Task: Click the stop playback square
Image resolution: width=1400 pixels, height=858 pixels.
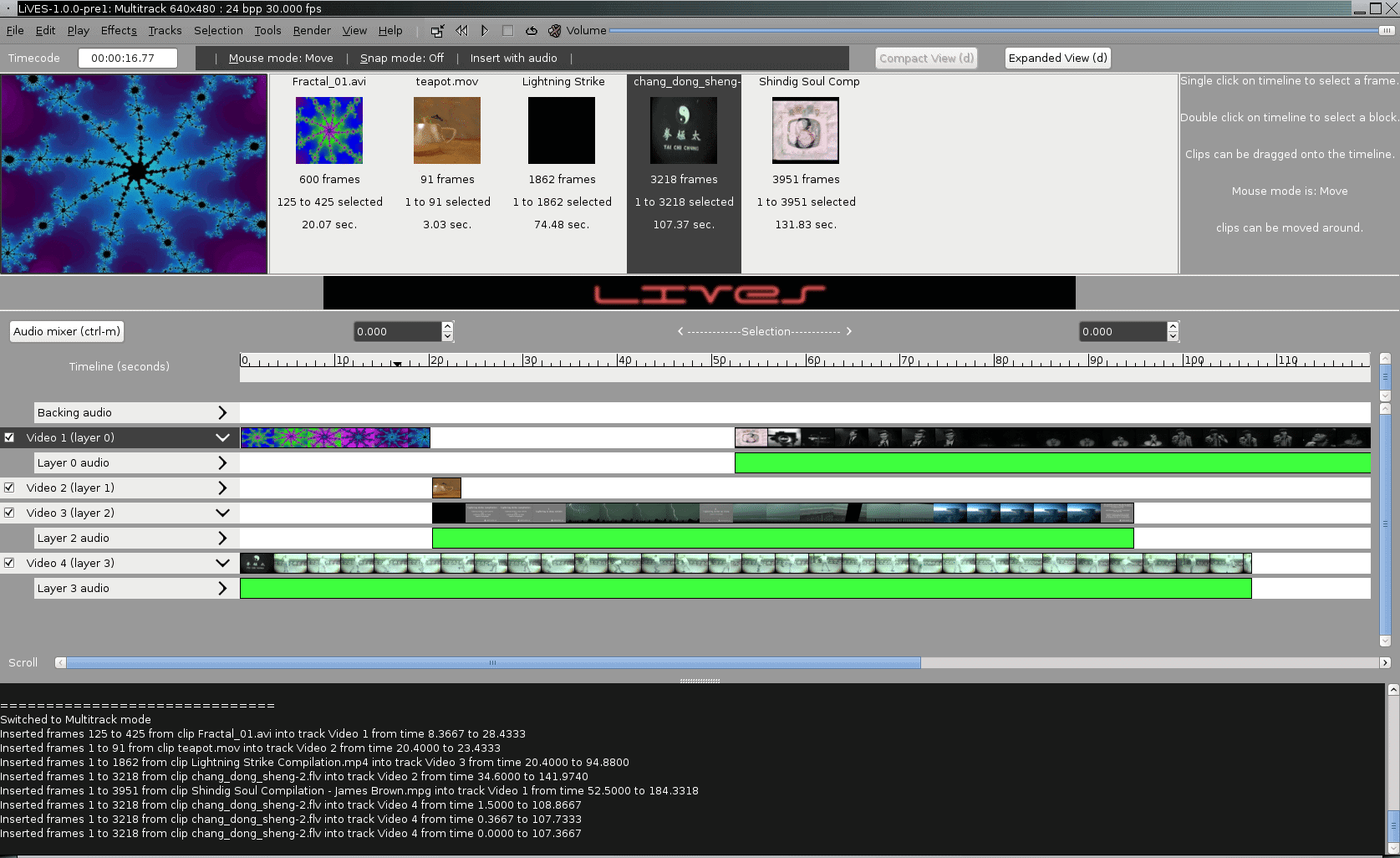Action: [x=507, y=31]
